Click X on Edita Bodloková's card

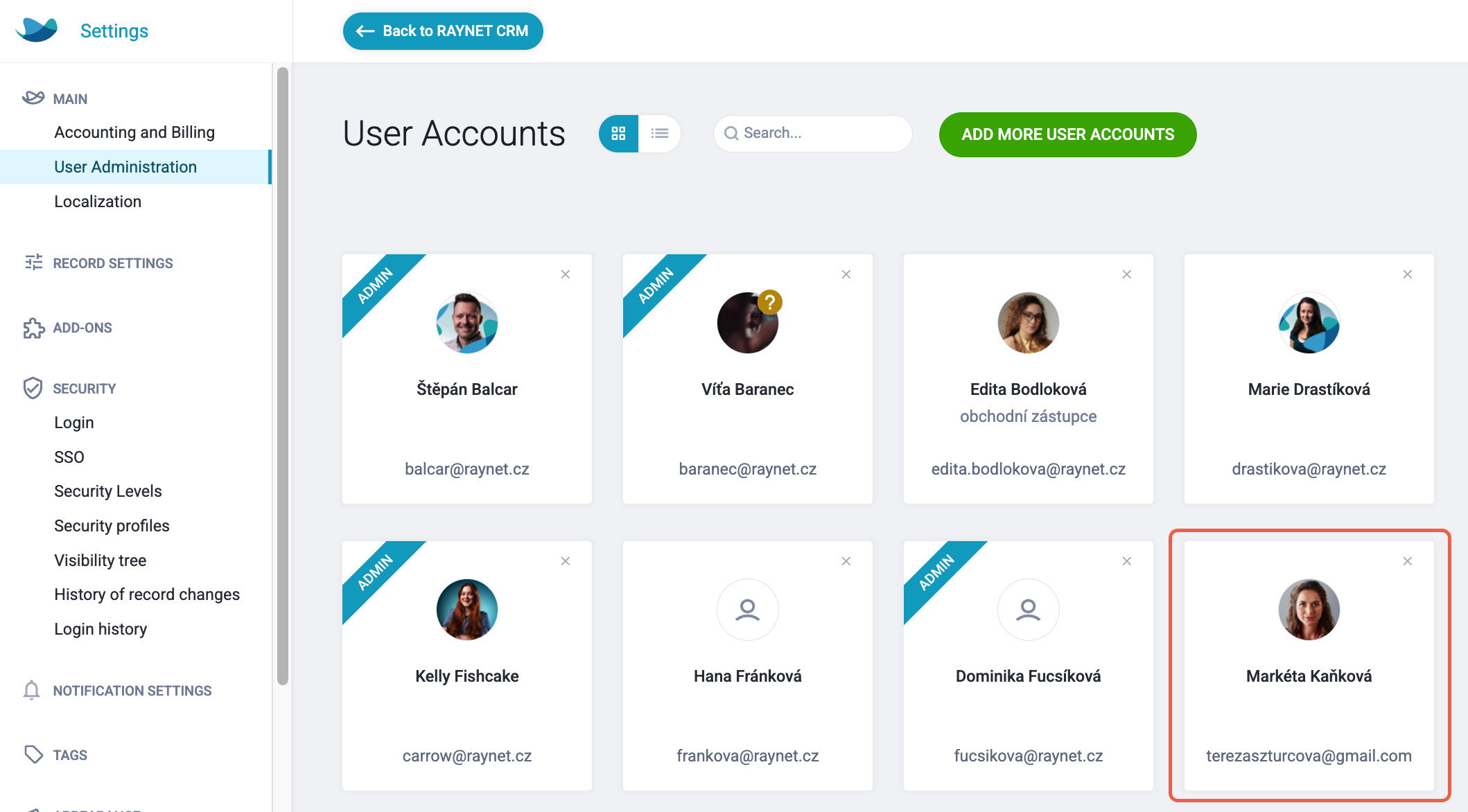pos(1127,274)
